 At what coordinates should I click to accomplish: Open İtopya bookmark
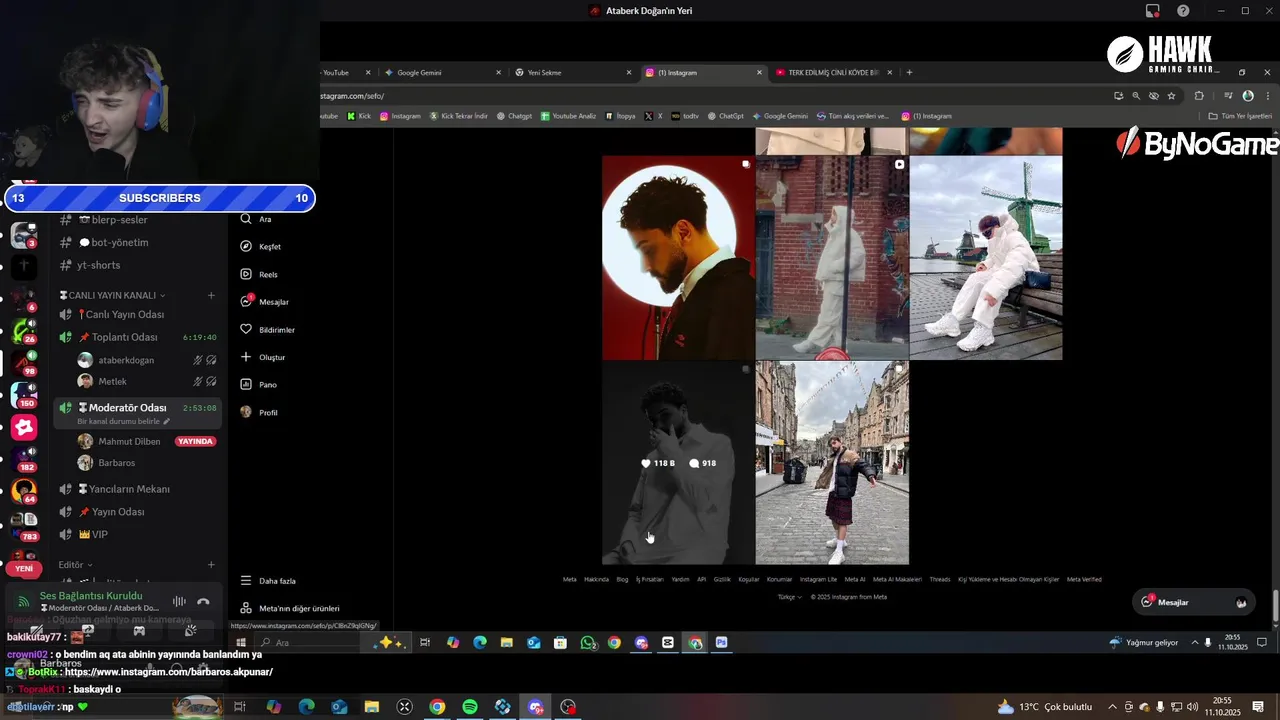tap(620, 116)
